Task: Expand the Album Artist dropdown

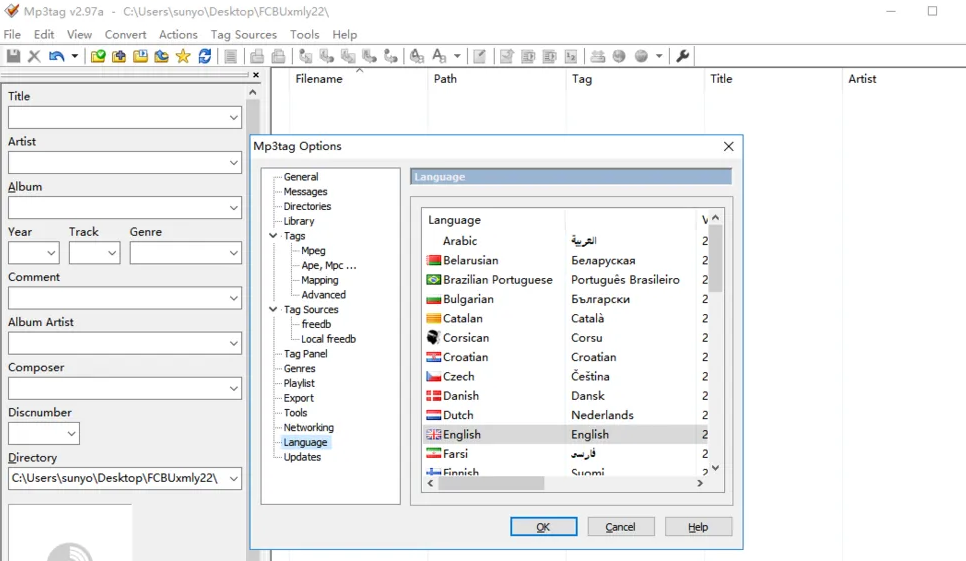Action: [233, 344]
